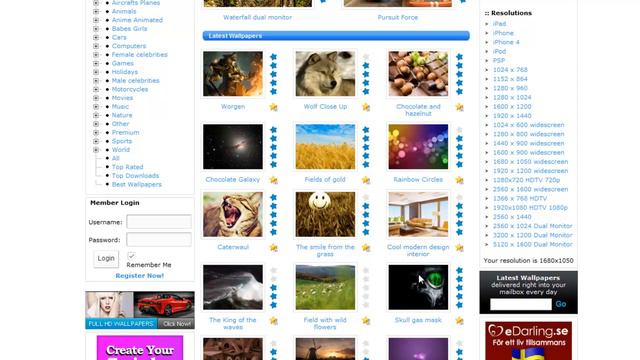Click favorite star icon beside The smile from the grass
Viewport: 640px width, 360px height.
pyautogui.click(x=366, y=248)
